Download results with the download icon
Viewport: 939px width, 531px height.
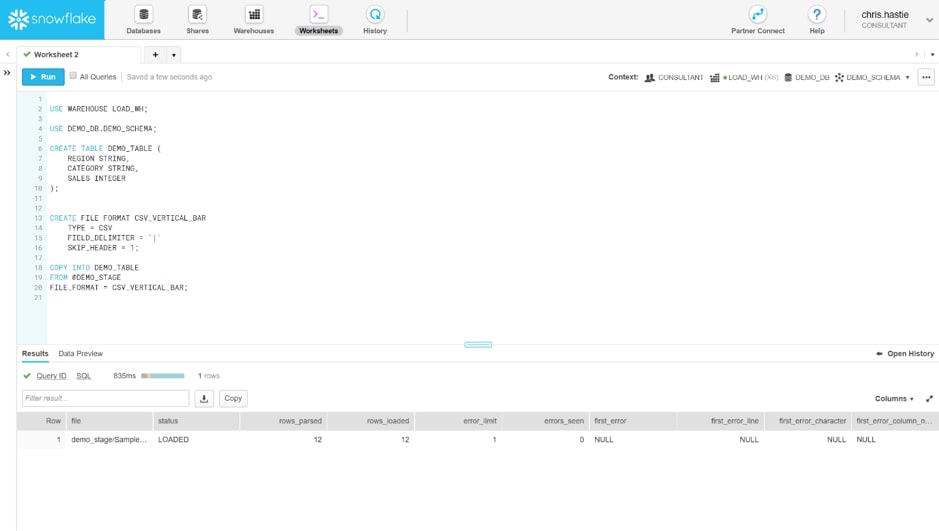pos(204,398)
